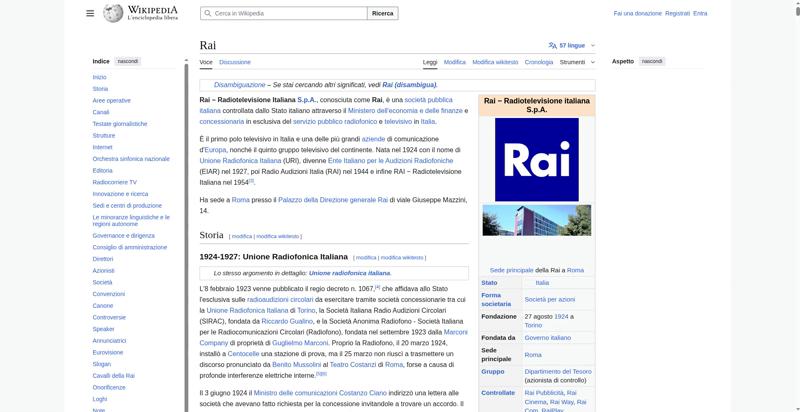Go to Orchestra sinfonica nazionale section
Image resolution: width=800 pixels, height=412 pixels.
131,159
